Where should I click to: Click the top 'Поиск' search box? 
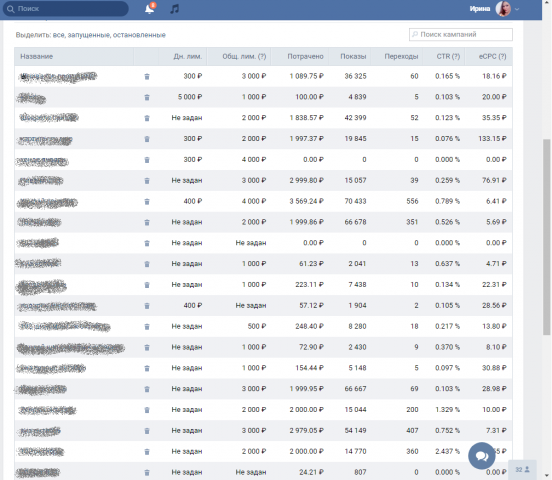[x=66, y=9]
